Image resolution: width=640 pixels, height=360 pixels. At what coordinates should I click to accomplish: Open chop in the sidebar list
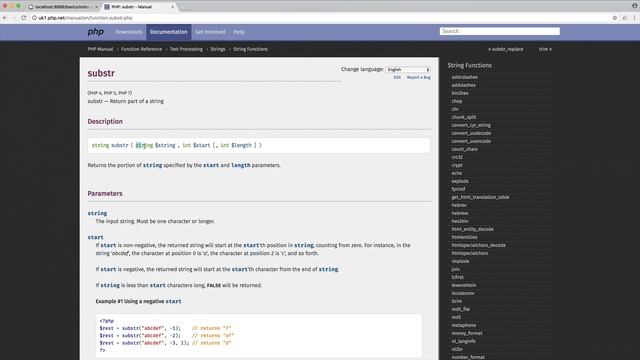click(457, 101)
